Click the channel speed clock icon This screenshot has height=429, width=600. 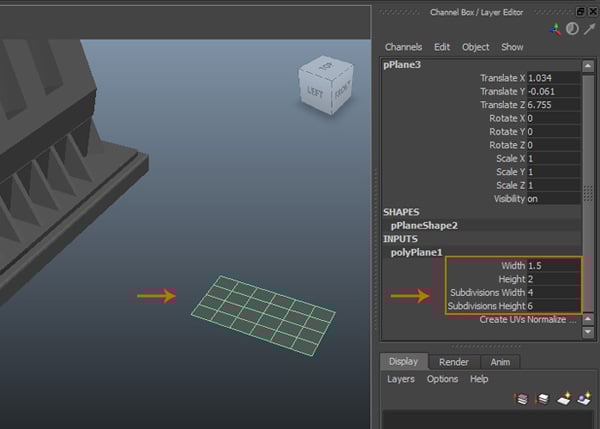coord(571,29)
